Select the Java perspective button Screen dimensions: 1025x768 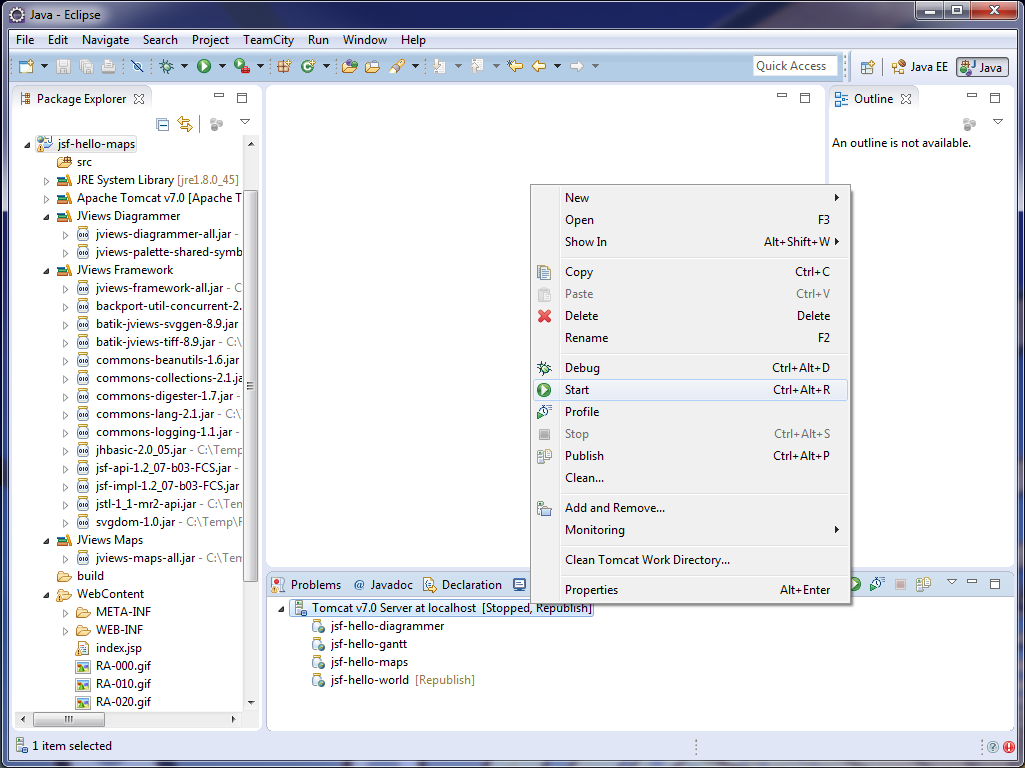[x=981, y=67]
